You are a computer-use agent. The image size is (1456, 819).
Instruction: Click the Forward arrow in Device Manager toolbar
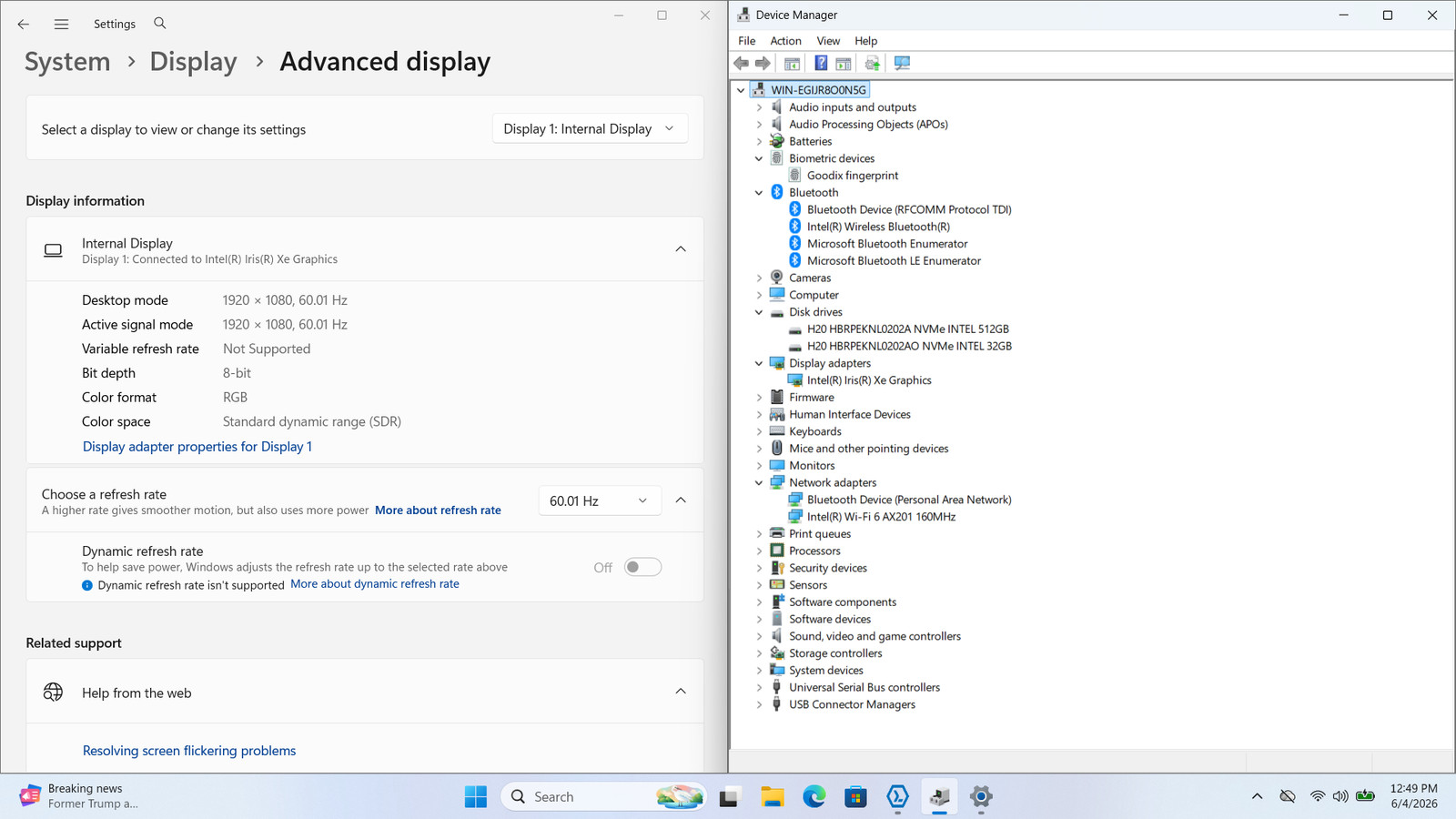(763, 63)
